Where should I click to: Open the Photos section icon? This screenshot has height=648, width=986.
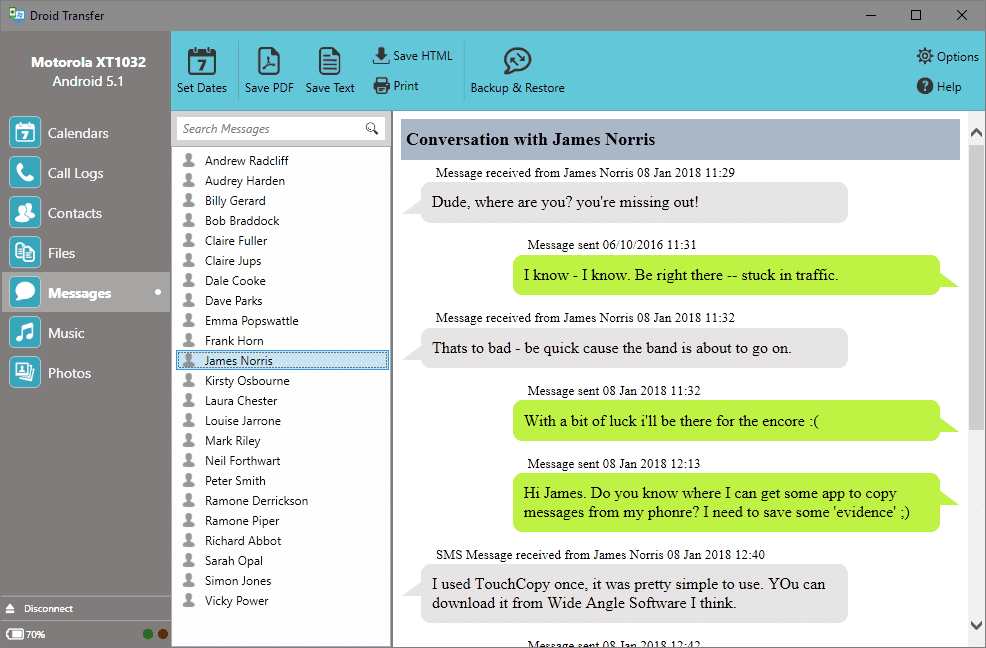pos(25,372)
